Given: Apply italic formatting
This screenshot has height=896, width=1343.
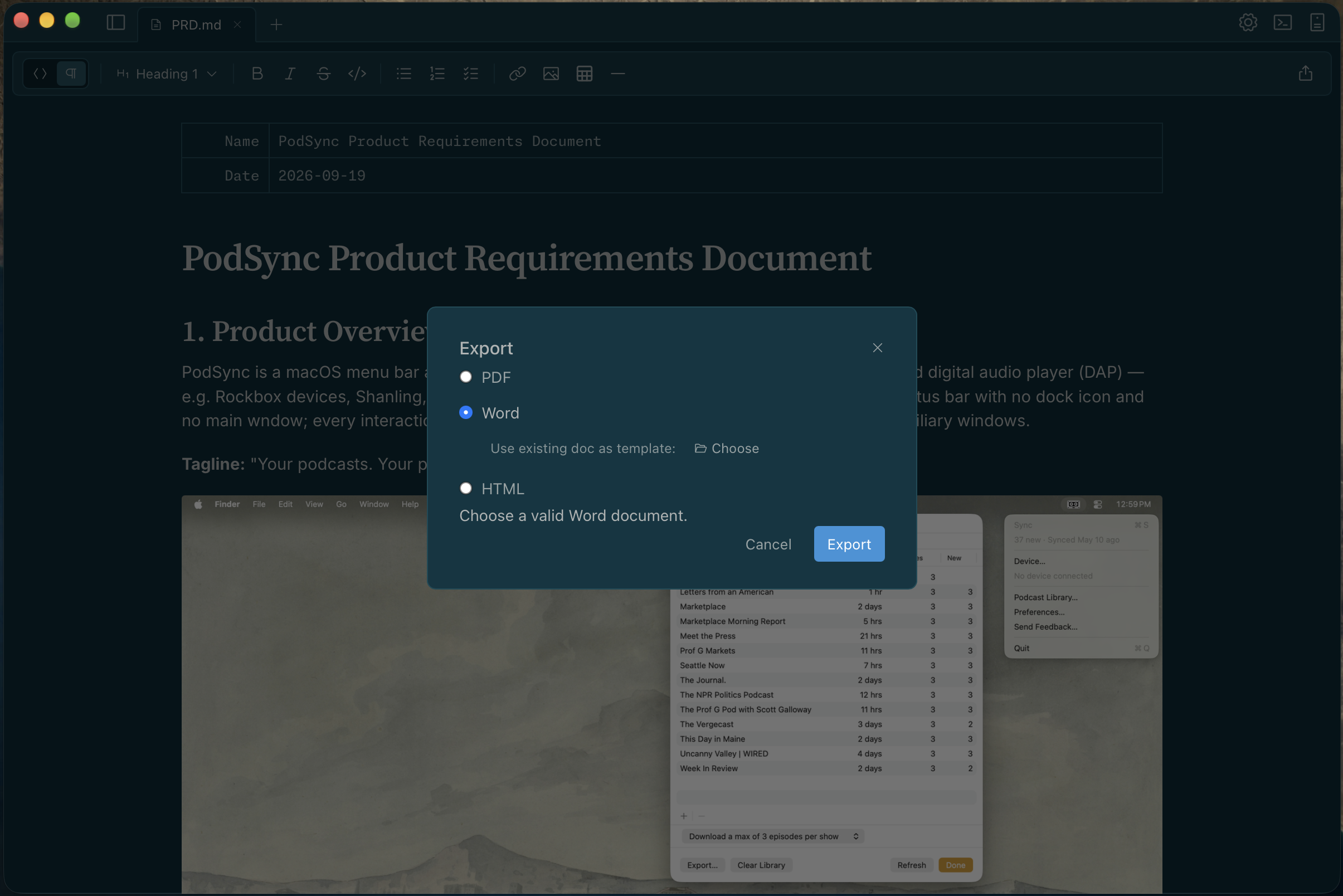Looking at the screenshot, I should 290,73.
